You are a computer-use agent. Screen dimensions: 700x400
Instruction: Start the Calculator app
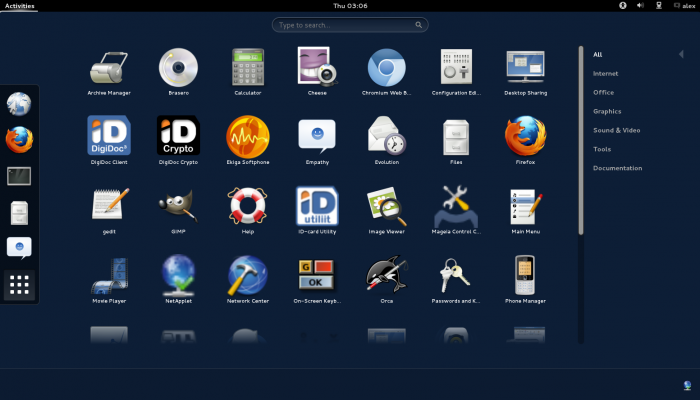pos(248,71)
